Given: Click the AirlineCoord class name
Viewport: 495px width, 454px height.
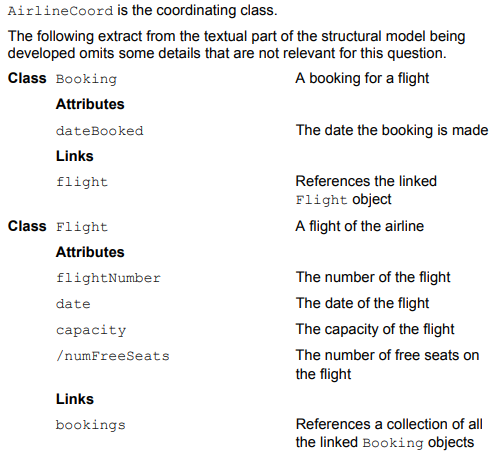Looking at the screenshot, I should click(x=61, y=11).
